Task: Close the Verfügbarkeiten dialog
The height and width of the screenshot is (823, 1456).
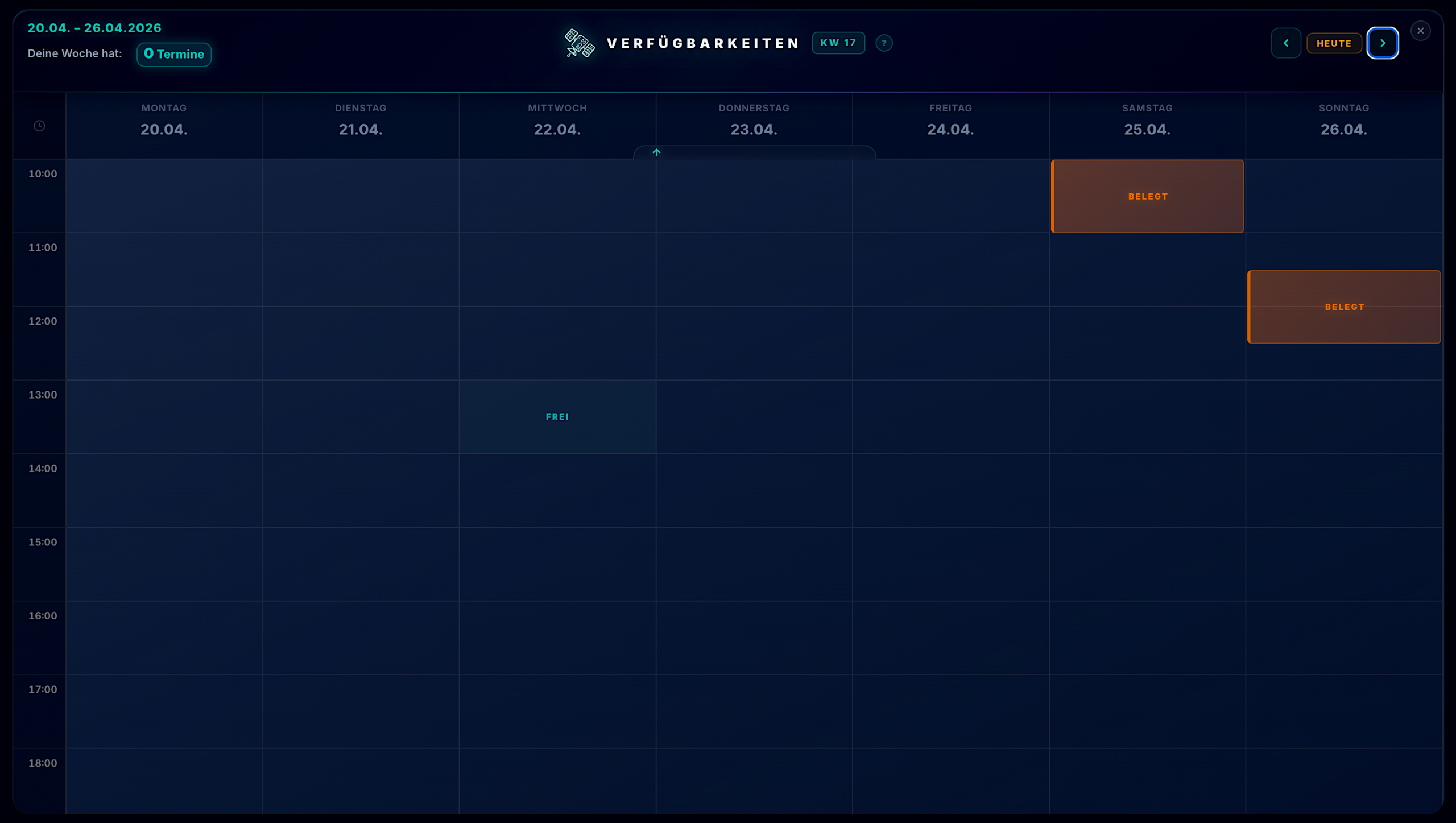Action: [1420, 31]
